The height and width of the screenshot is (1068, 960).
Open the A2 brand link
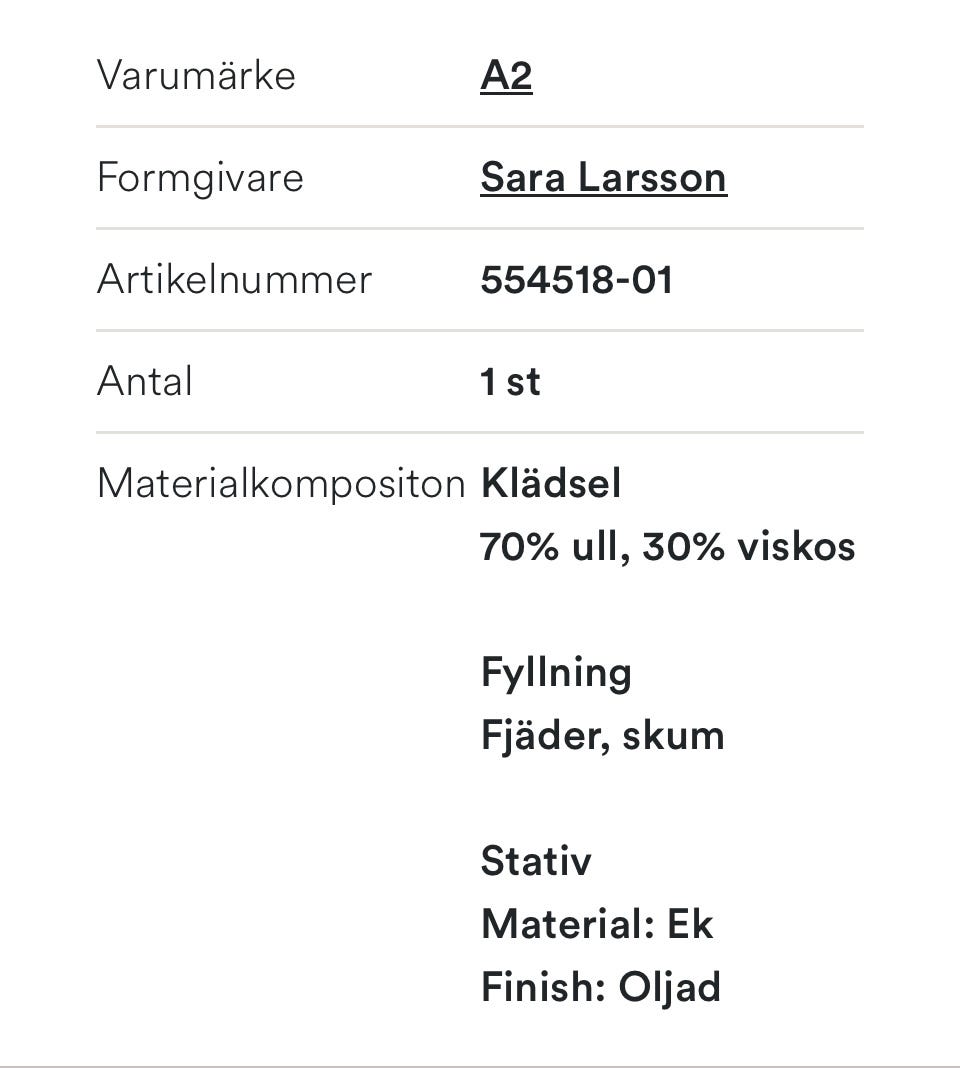(x=506, y=76)
